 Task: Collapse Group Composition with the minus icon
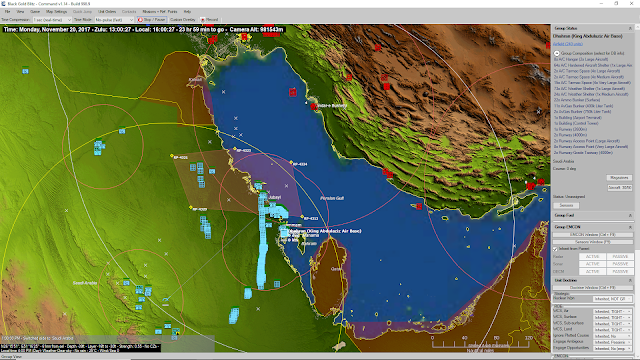coord(557,53)
